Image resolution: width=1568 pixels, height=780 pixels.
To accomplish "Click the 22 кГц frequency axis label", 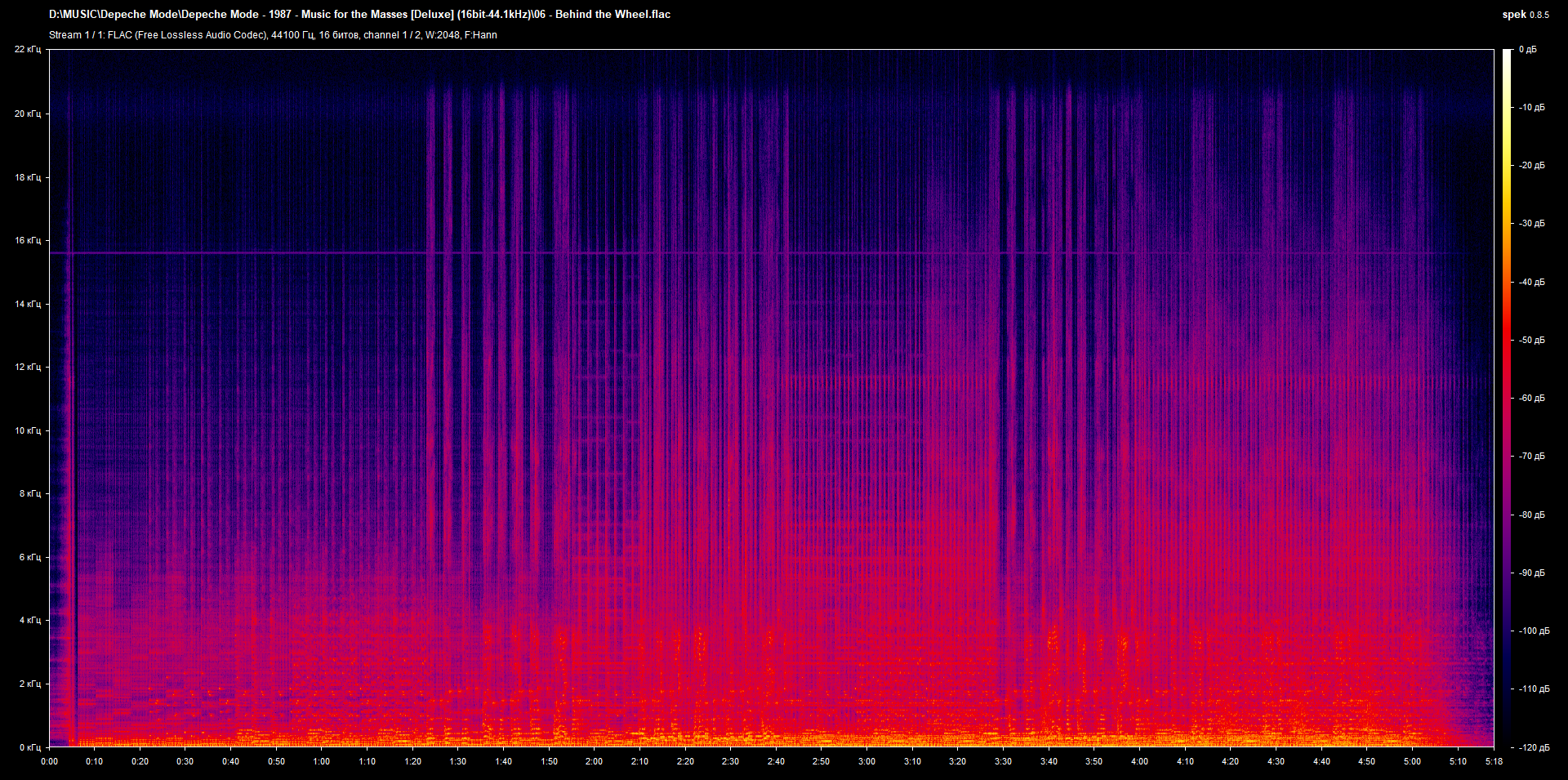I will 27,50.
